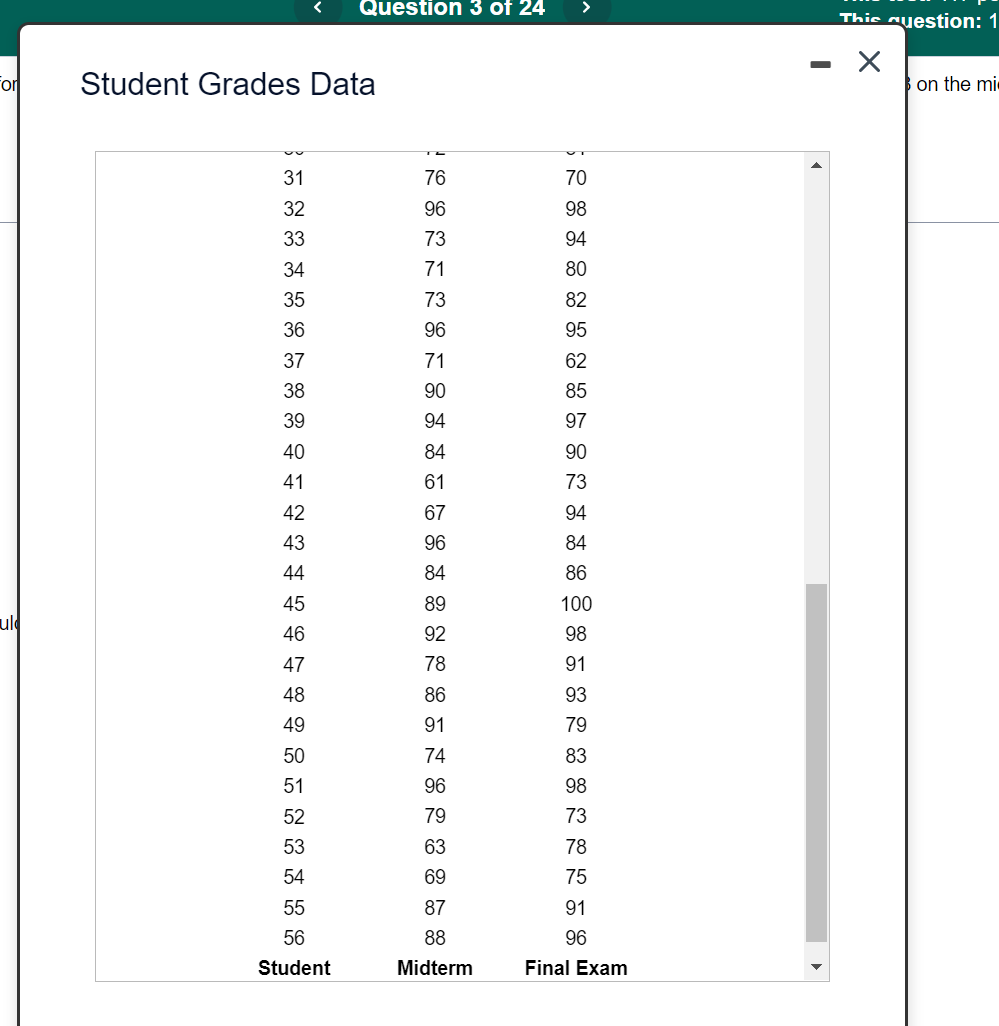Select the Student column header
The image size is (999, 1026).
coord(294,968)
